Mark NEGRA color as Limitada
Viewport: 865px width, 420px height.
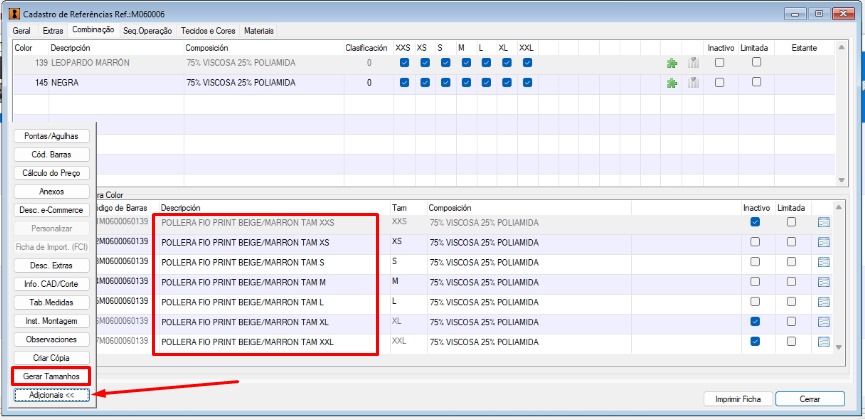coord(756,82)
